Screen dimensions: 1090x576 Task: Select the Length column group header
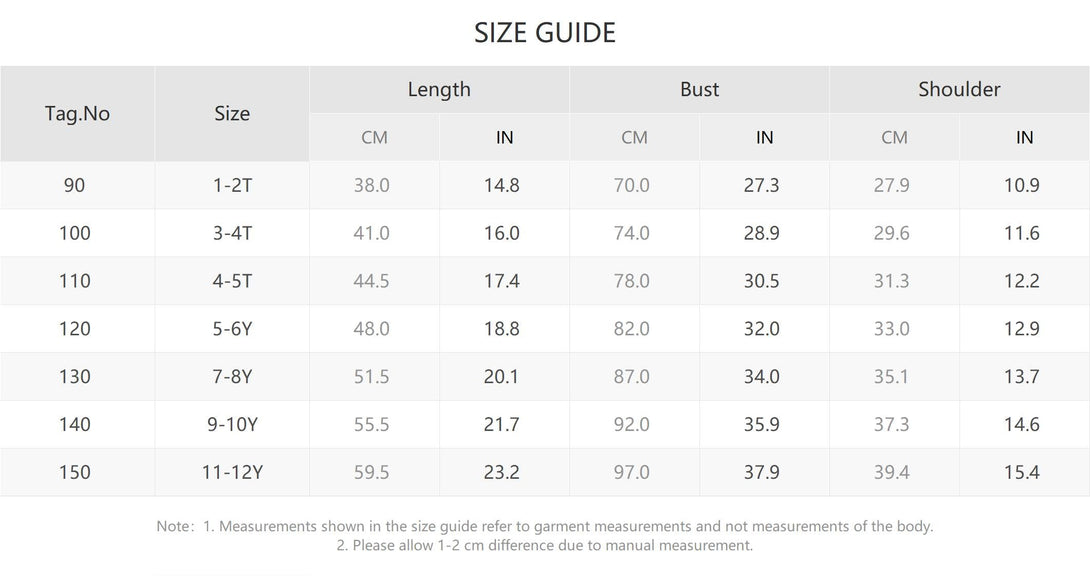pos(439,89)
